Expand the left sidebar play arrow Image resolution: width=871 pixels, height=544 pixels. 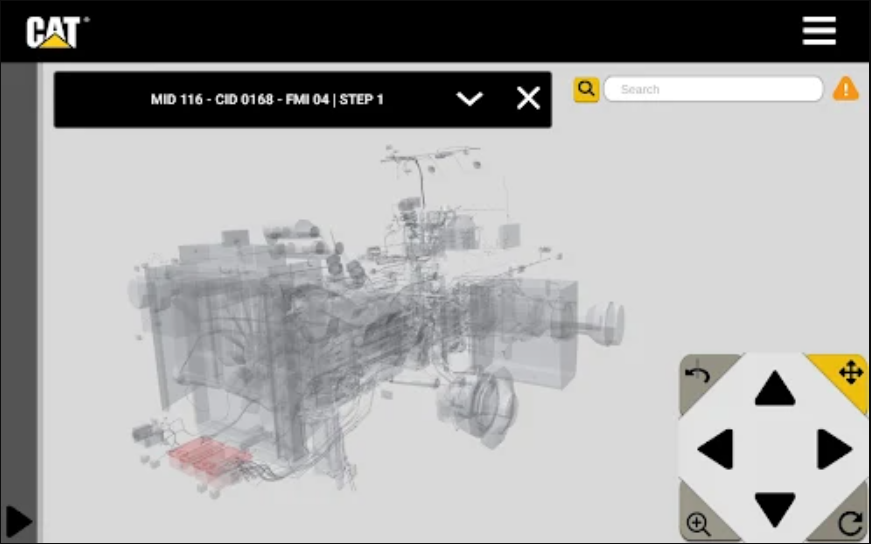[x=18, y=522]
